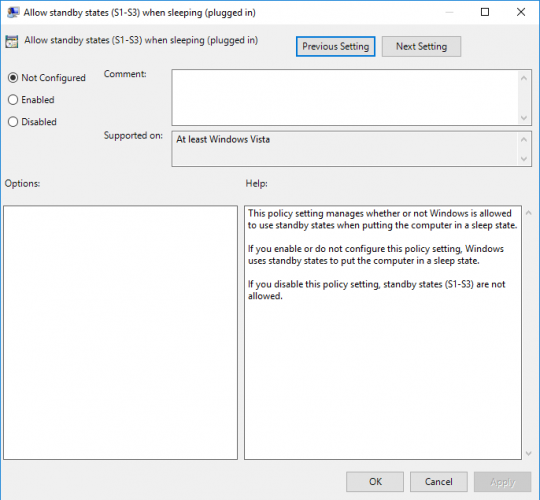The height and width of the screenshot is (500, 540).
Task: Click the Comment label
Action: click(x=125, y=74)
